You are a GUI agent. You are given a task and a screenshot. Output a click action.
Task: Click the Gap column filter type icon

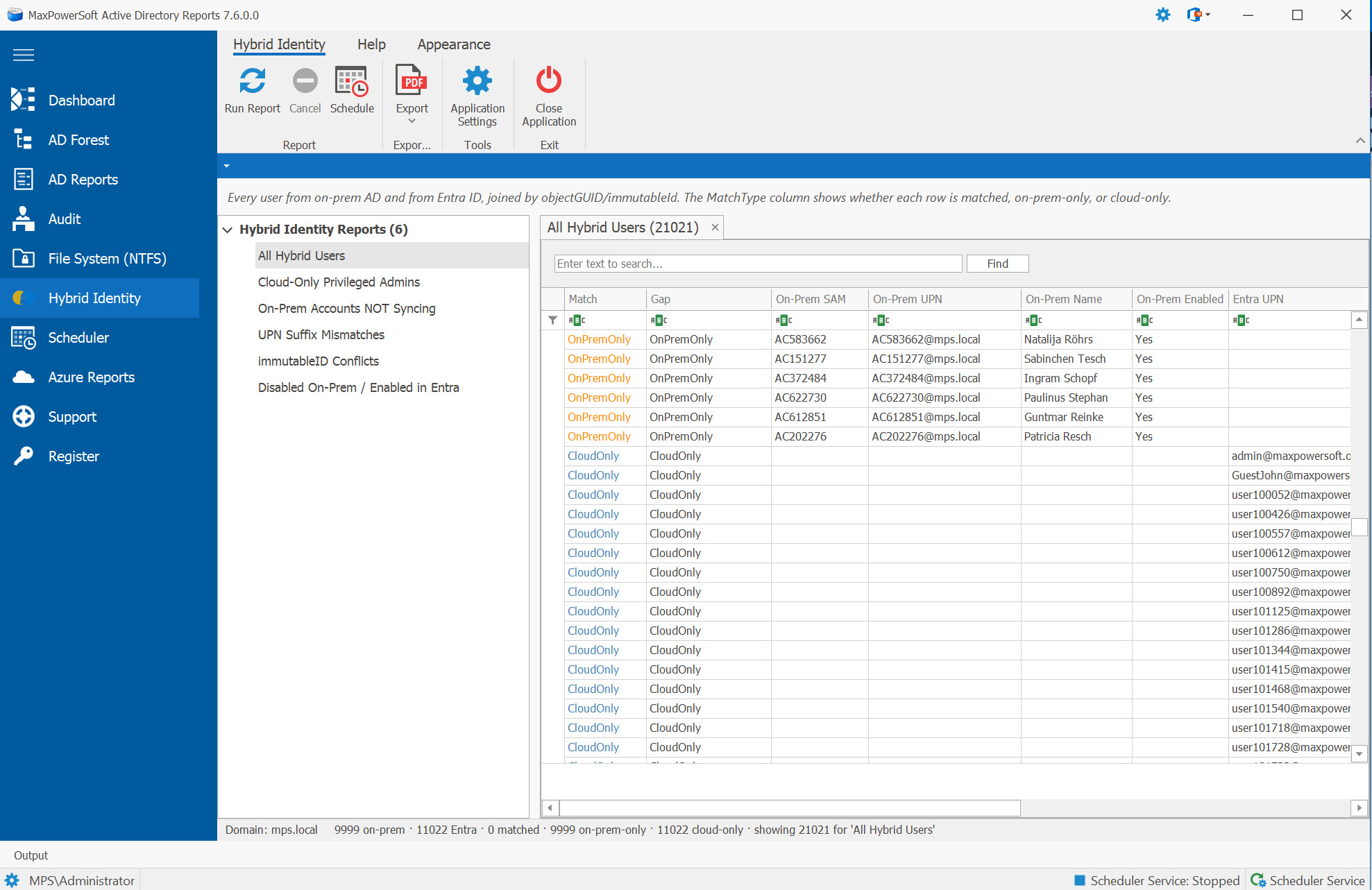[659, 320]
